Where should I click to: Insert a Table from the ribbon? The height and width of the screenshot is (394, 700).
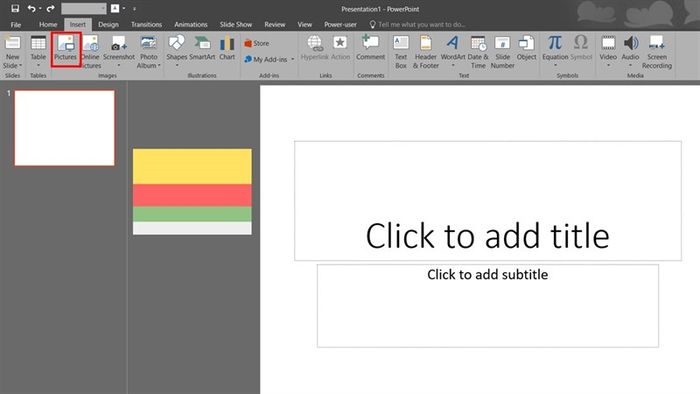[38, 50]
